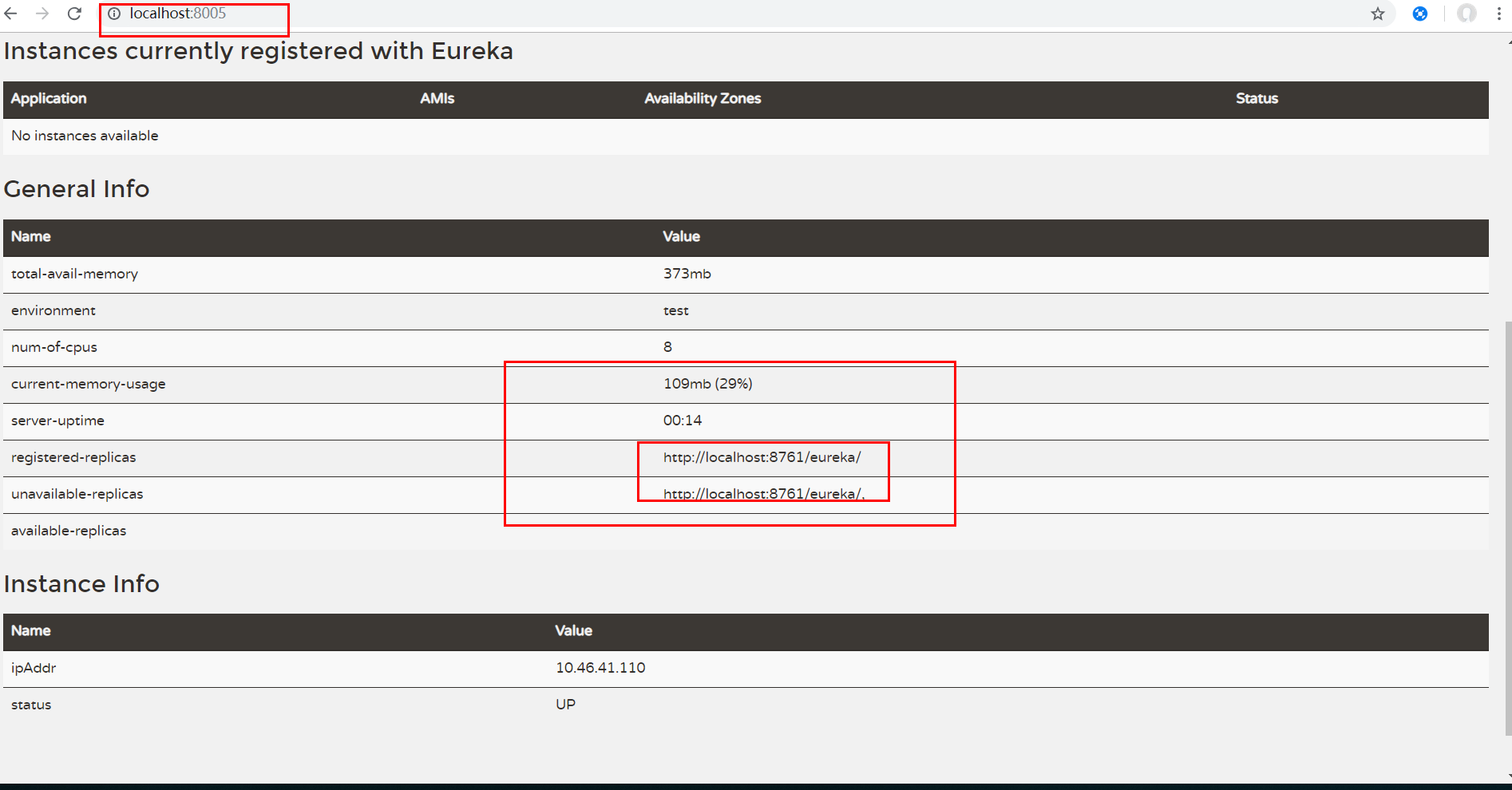Click the General Info heading

tap(77, 189)
